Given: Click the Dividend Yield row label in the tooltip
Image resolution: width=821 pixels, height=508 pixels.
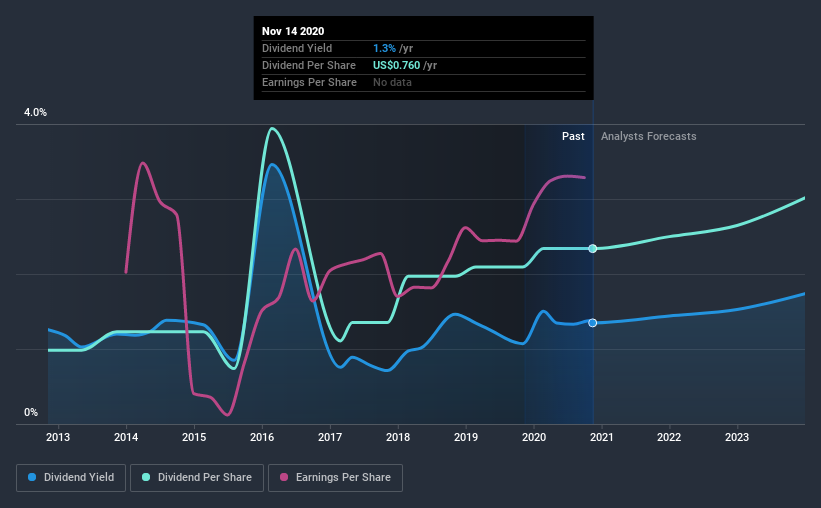Looking at the screenshot, I should 297,48.
